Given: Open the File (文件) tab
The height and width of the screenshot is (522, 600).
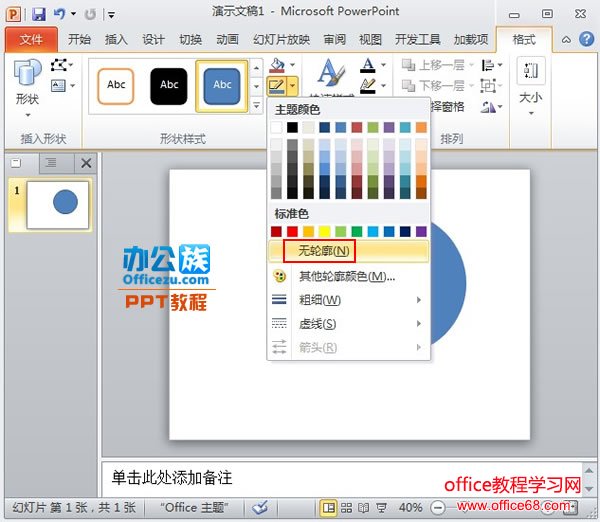Looking at the screenshot, I should coord(31,39).
